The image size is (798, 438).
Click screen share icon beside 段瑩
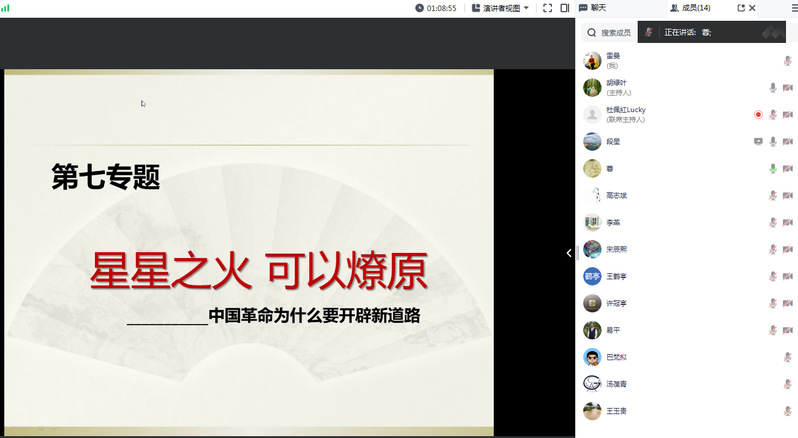point(758,141)
